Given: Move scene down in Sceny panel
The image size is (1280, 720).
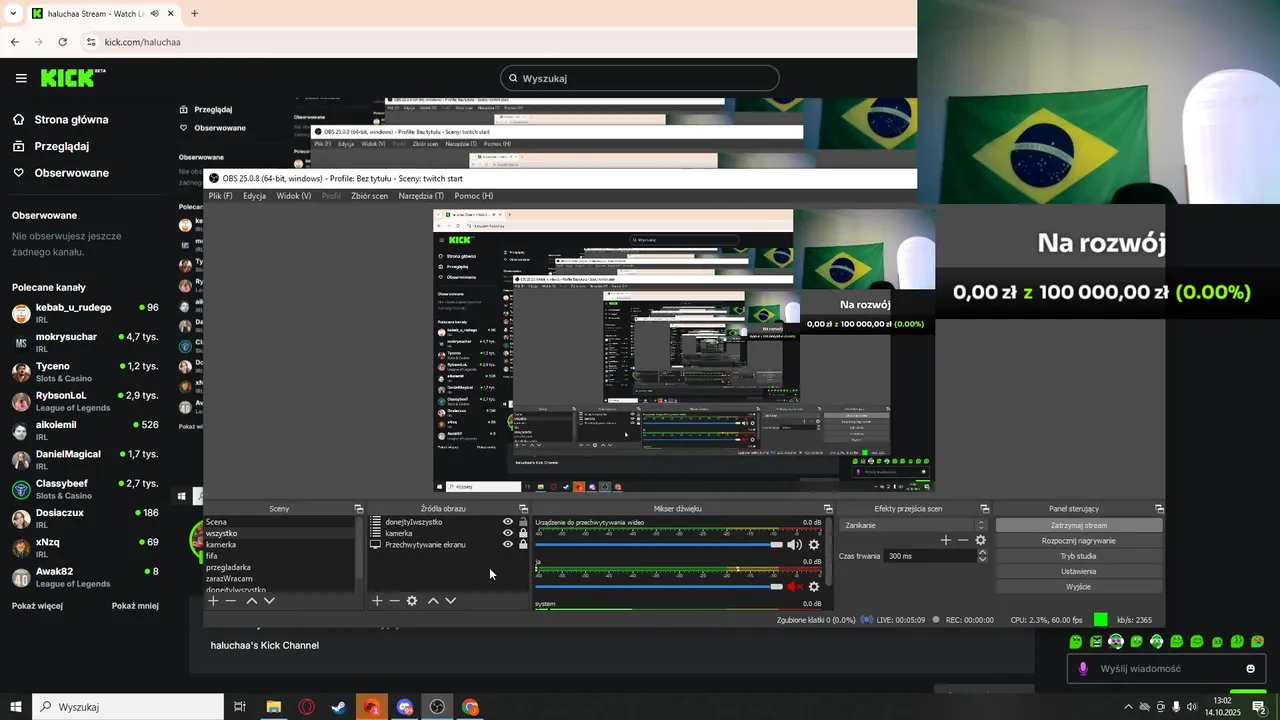Looking at the screenshot, I should tap(269, 601).
